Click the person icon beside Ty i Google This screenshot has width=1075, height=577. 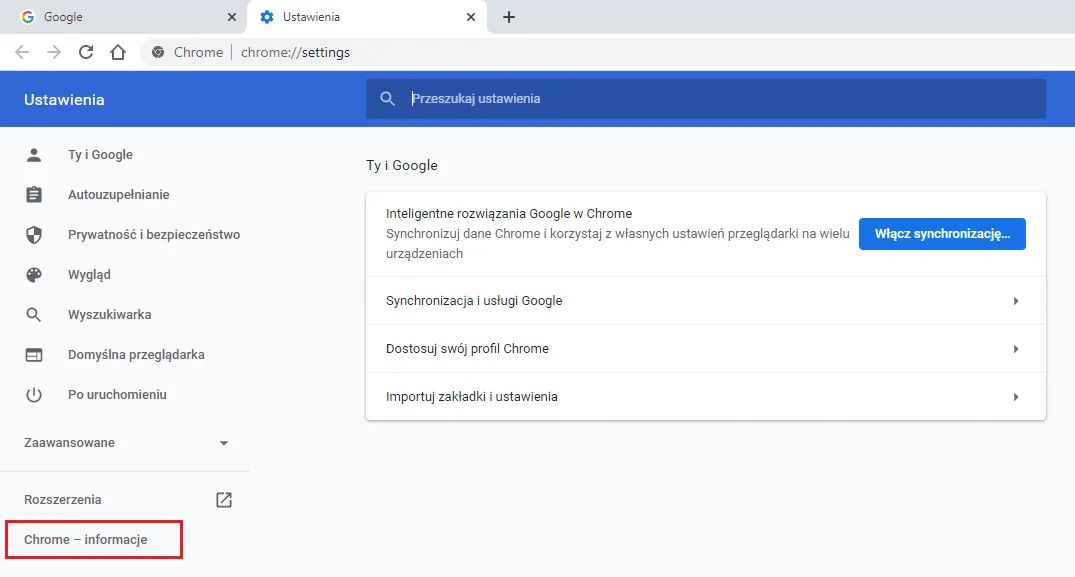tap(34, 155)
